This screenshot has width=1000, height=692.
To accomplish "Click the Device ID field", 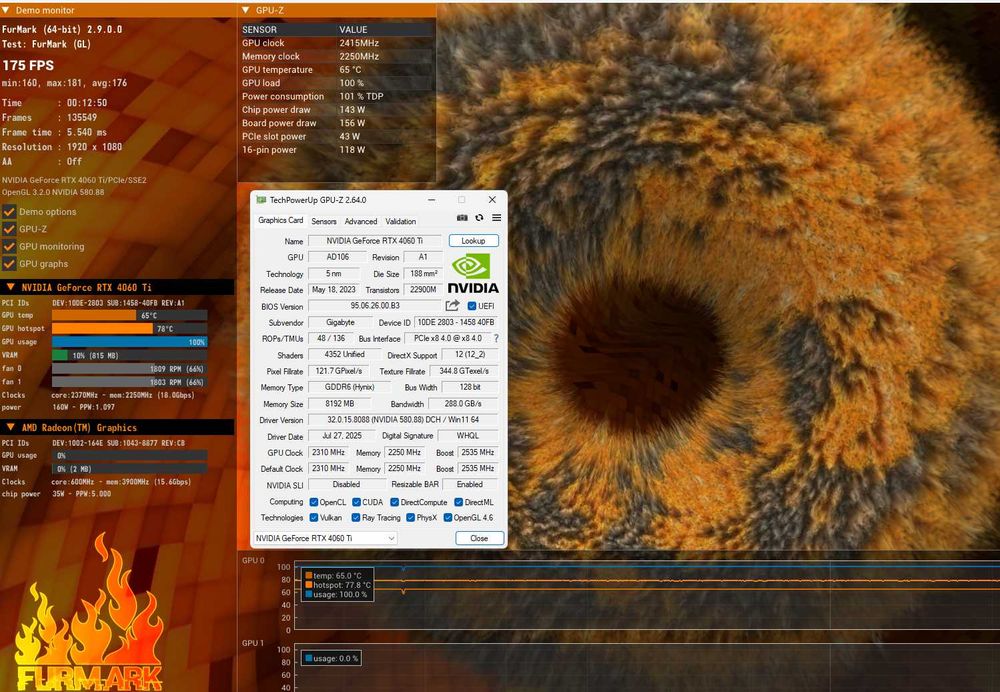I will click(x=456, y=322).
